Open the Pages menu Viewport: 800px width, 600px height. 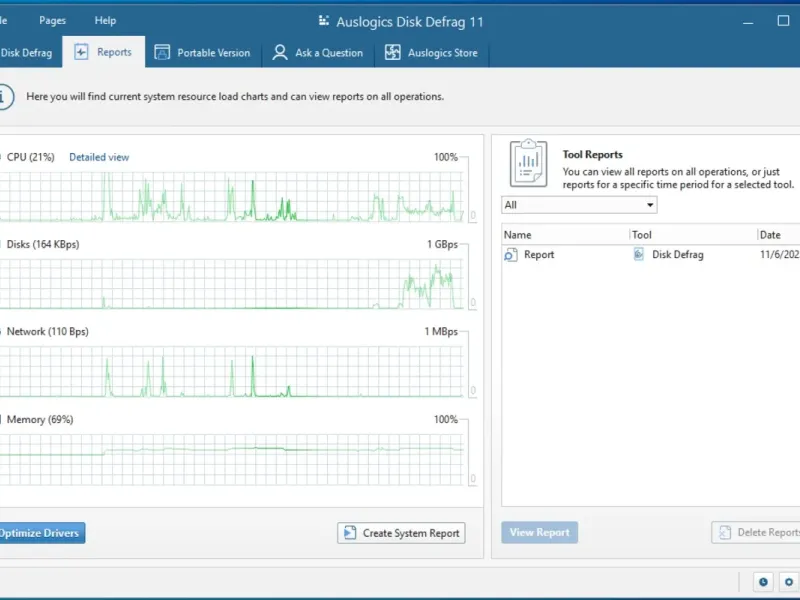click(52, 20)
